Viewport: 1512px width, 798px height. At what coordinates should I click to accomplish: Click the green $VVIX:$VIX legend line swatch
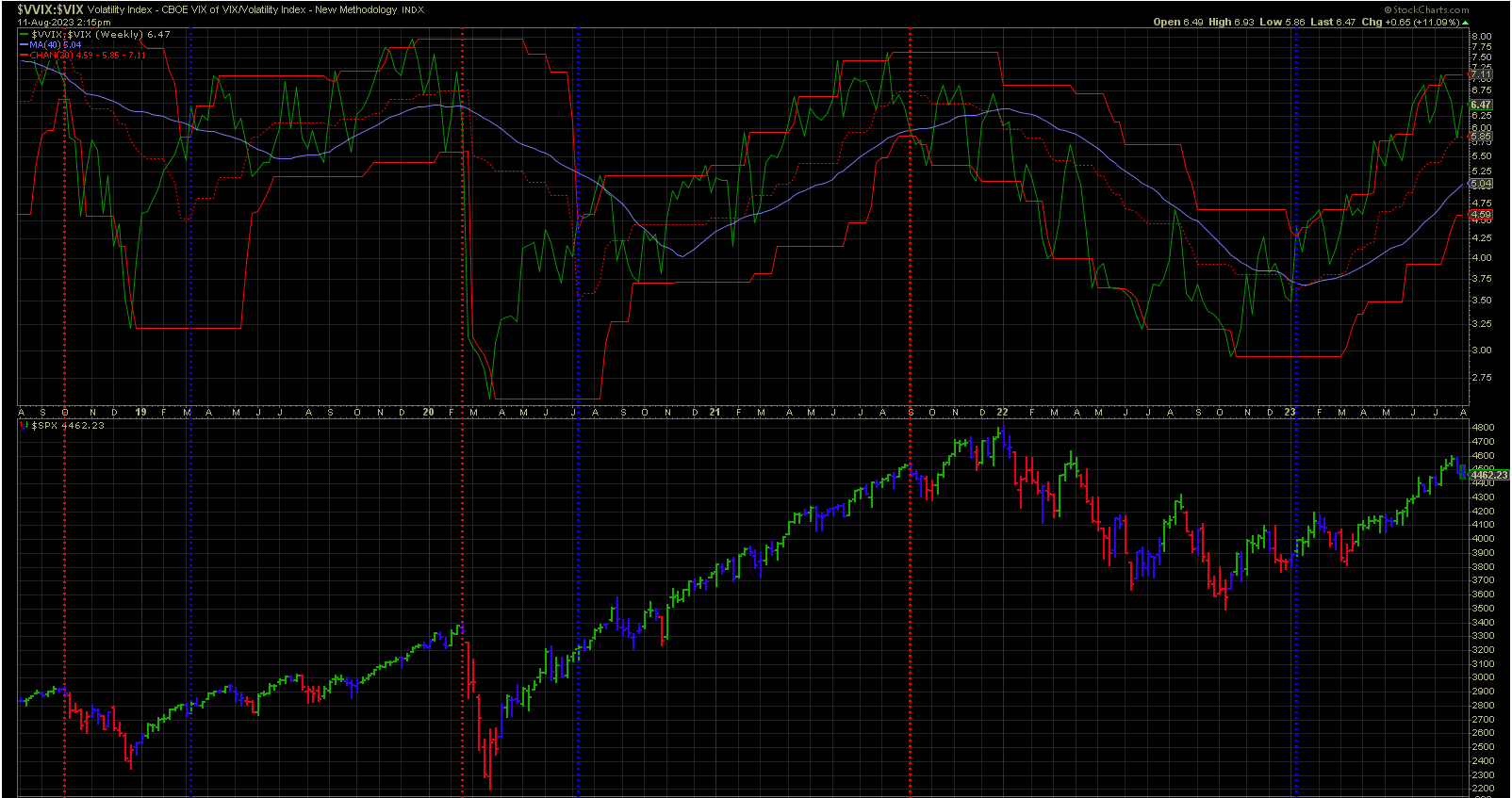pyautogui.click(x=25, y=35)
